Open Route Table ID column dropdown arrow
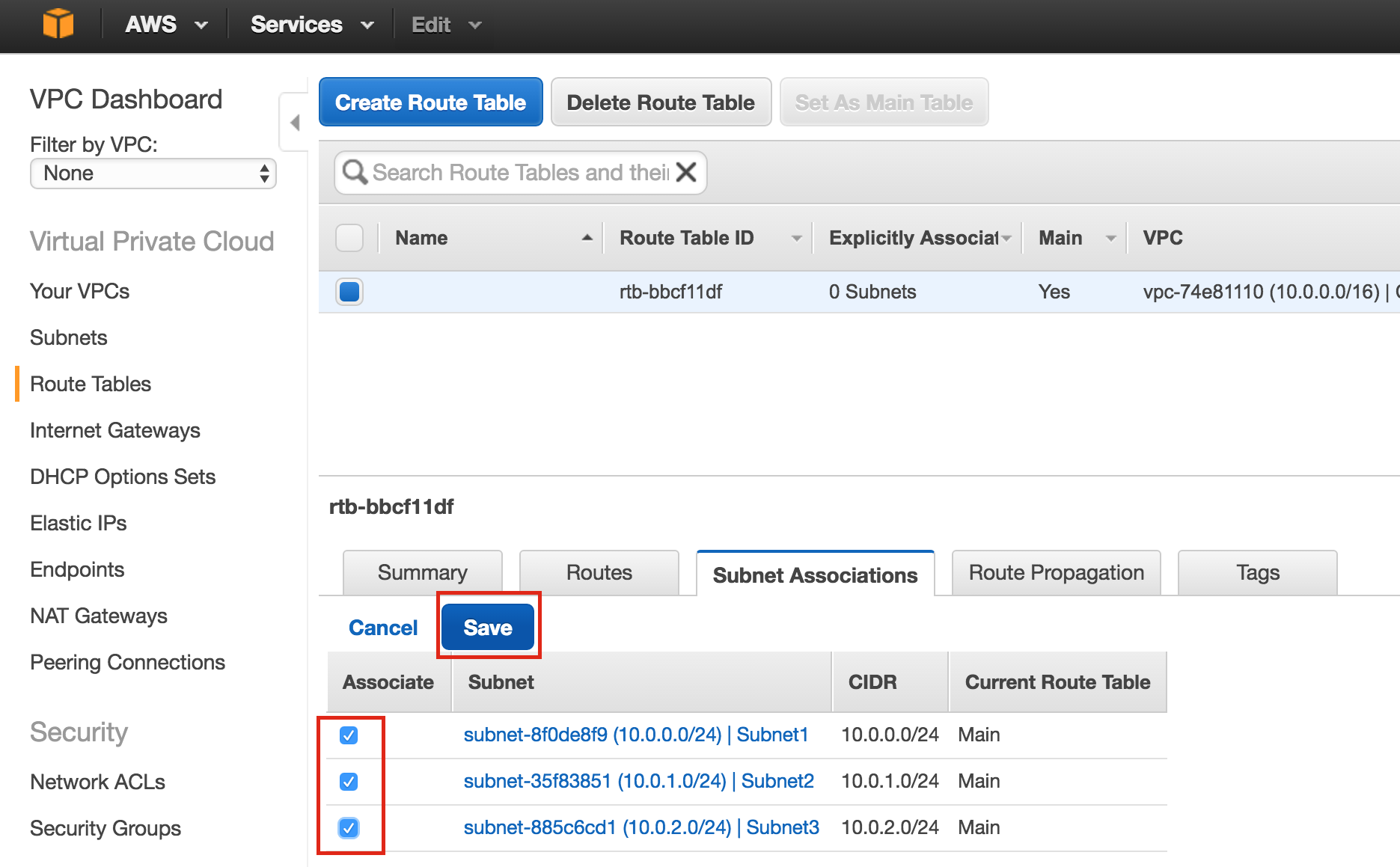1400x867 pixels. pyautogui.click(x=797, y=239)
